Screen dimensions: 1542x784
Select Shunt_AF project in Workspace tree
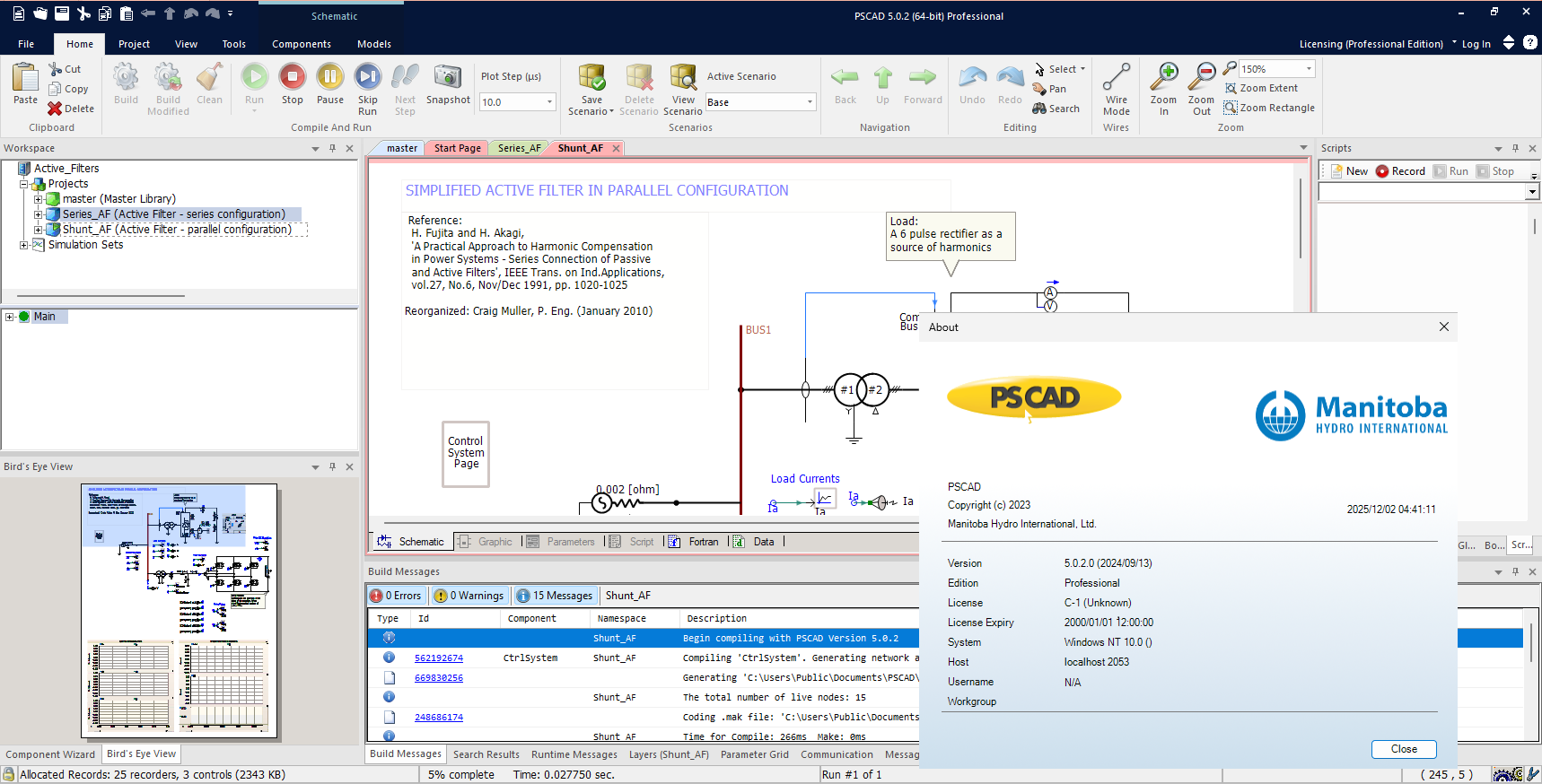(177, 230)
